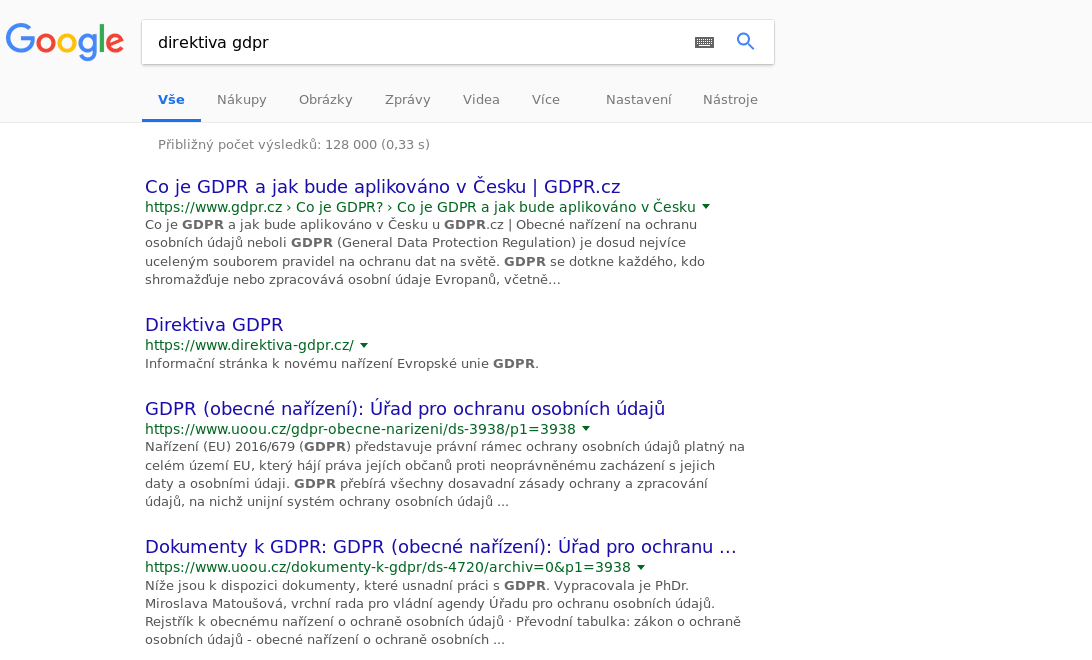Open the Zprávy results tab

coord(407,100)
